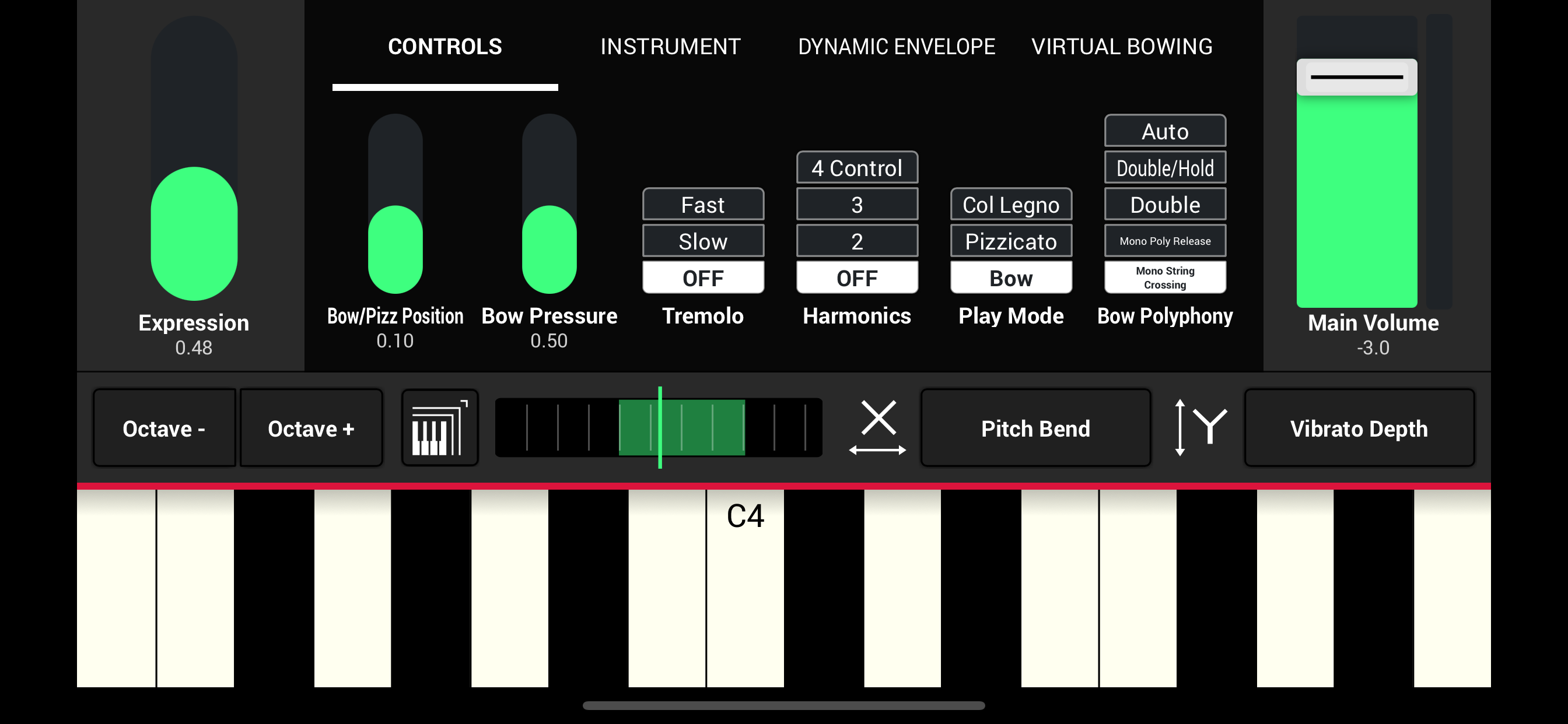The width and height of the screenshot is (1568, 724).
Task: Select Mono String Crossing polyphony
Action: 1165,277
